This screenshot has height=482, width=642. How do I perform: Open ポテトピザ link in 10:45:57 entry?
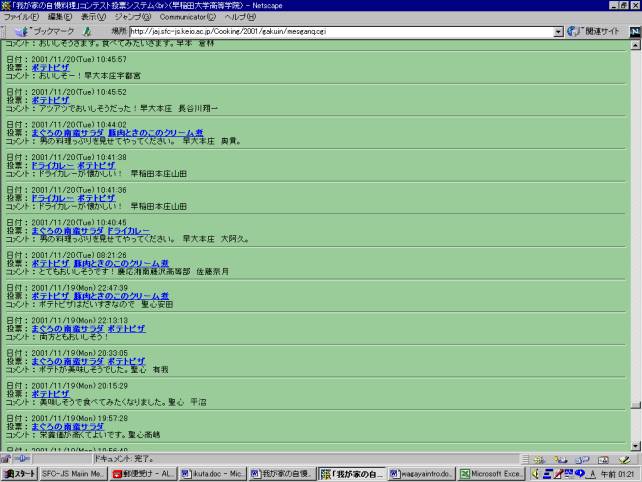click(50, 68)
